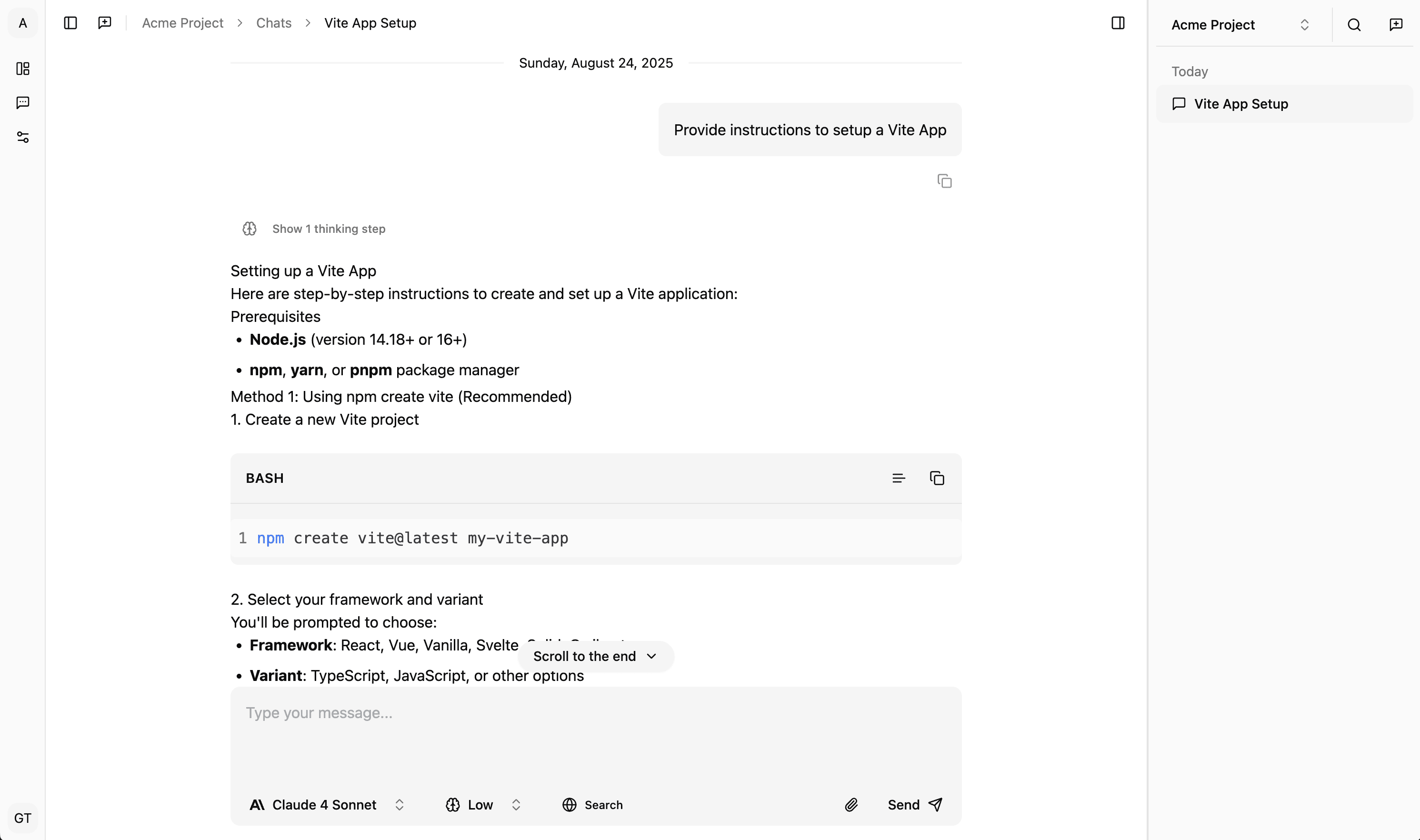Screen dimensions: 1420x840
Task: Collapse the left app sidebar
Action: pyautogui.click(x=70, y=23)
